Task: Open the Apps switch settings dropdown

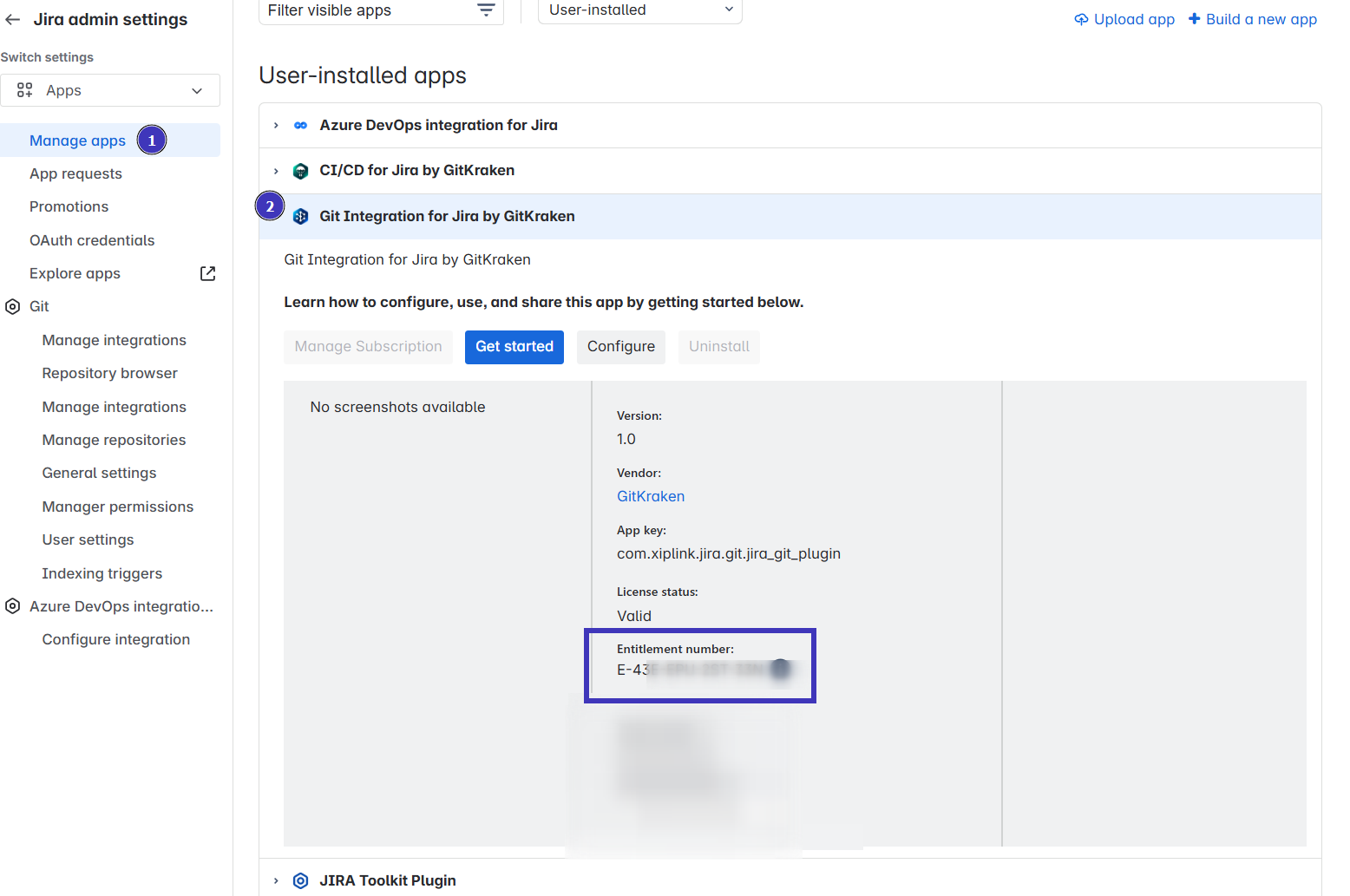Action: tap(110, 90)
